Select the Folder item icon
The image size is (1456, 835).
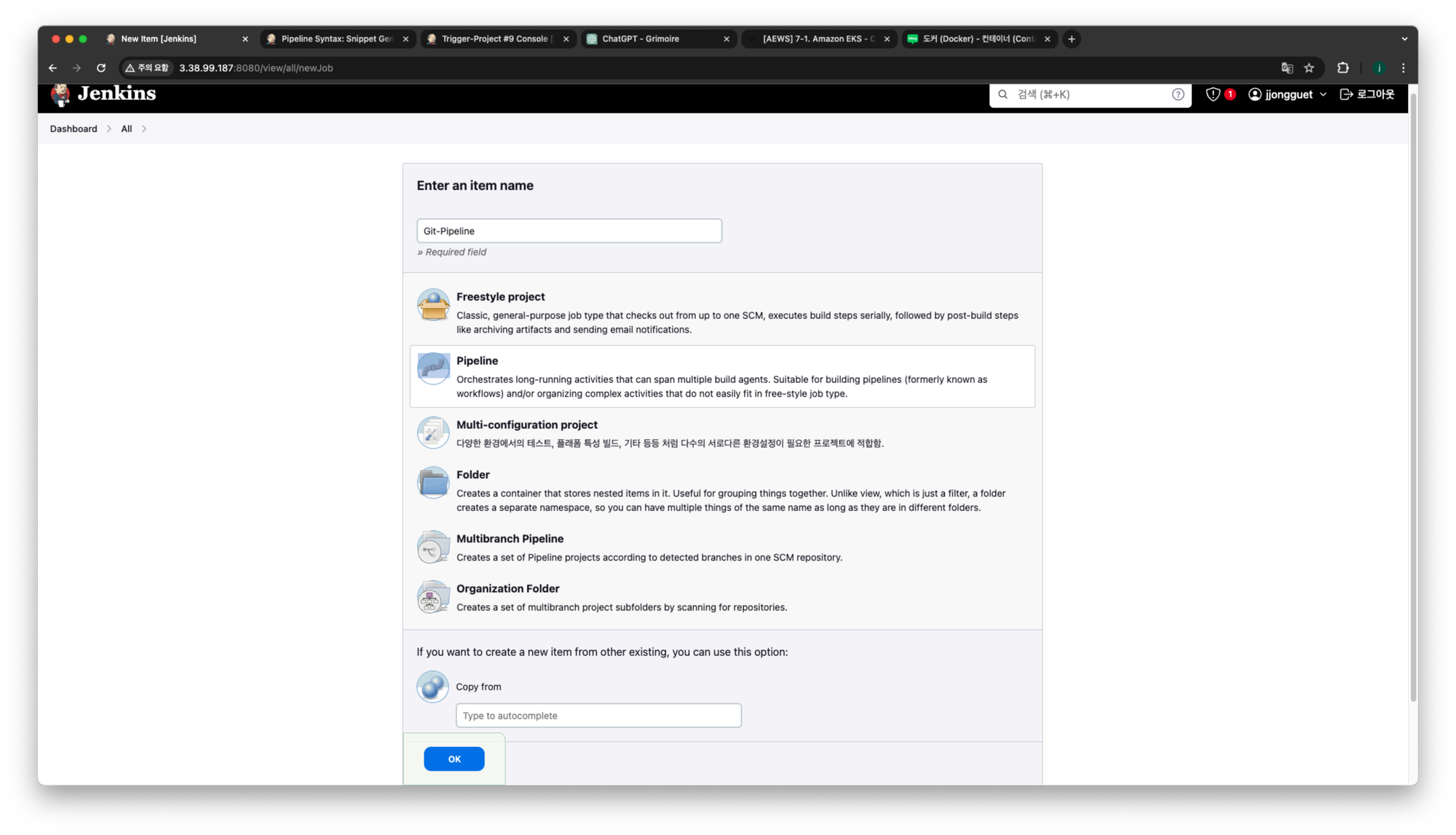pyautogui.click(x=433, y=483)
